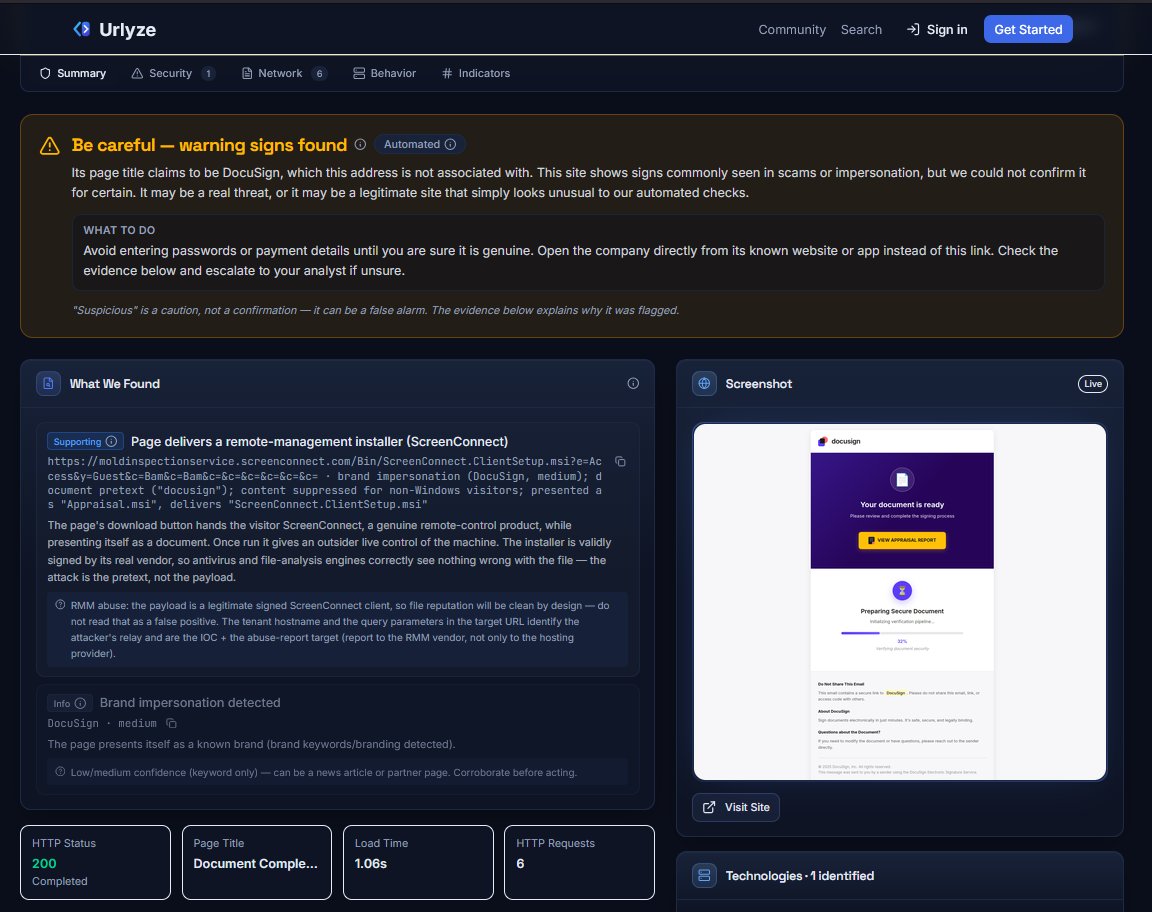Click the warning triangle icon in alert banner
The image size is (1152, 912).
pos(49,146)
